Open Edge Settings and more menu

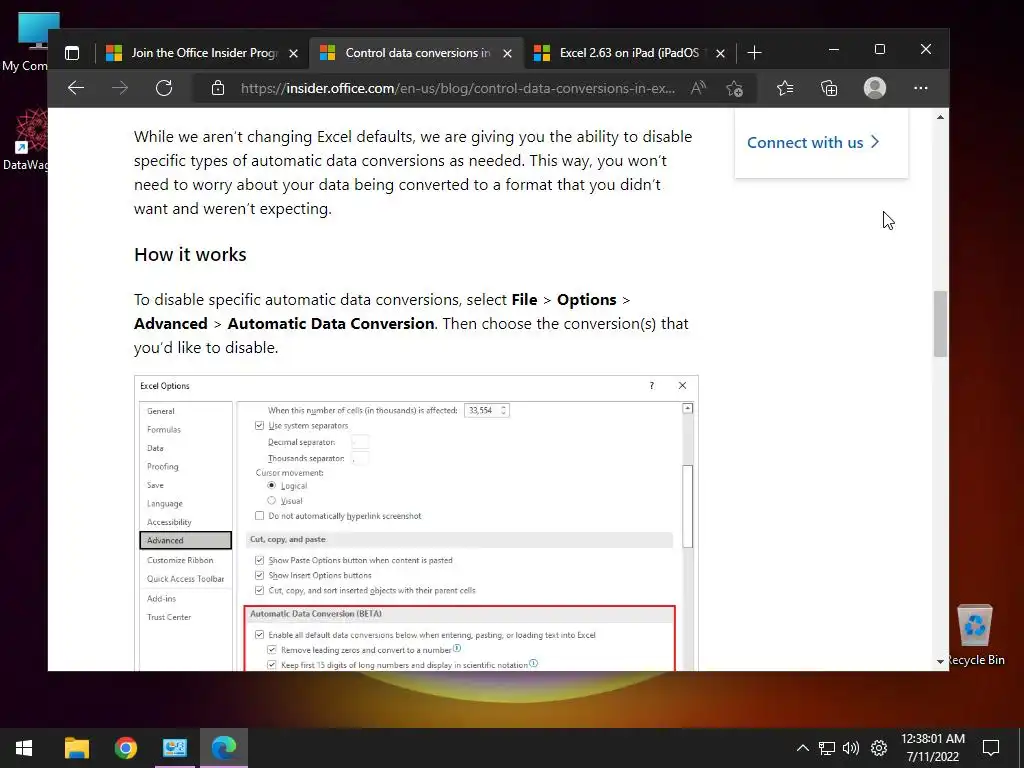tap(921, 88)
